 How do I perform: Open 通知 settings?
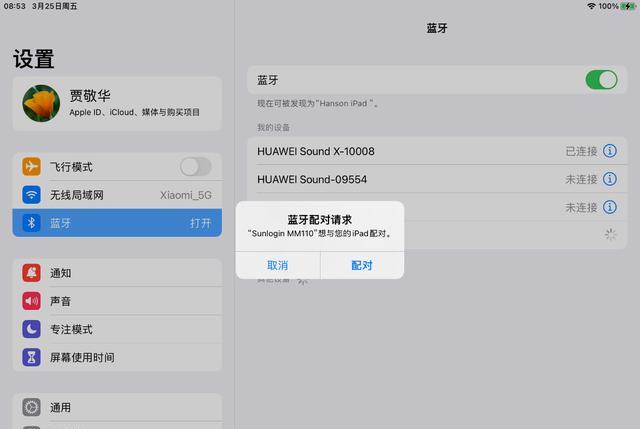click(x=117, y=273)
